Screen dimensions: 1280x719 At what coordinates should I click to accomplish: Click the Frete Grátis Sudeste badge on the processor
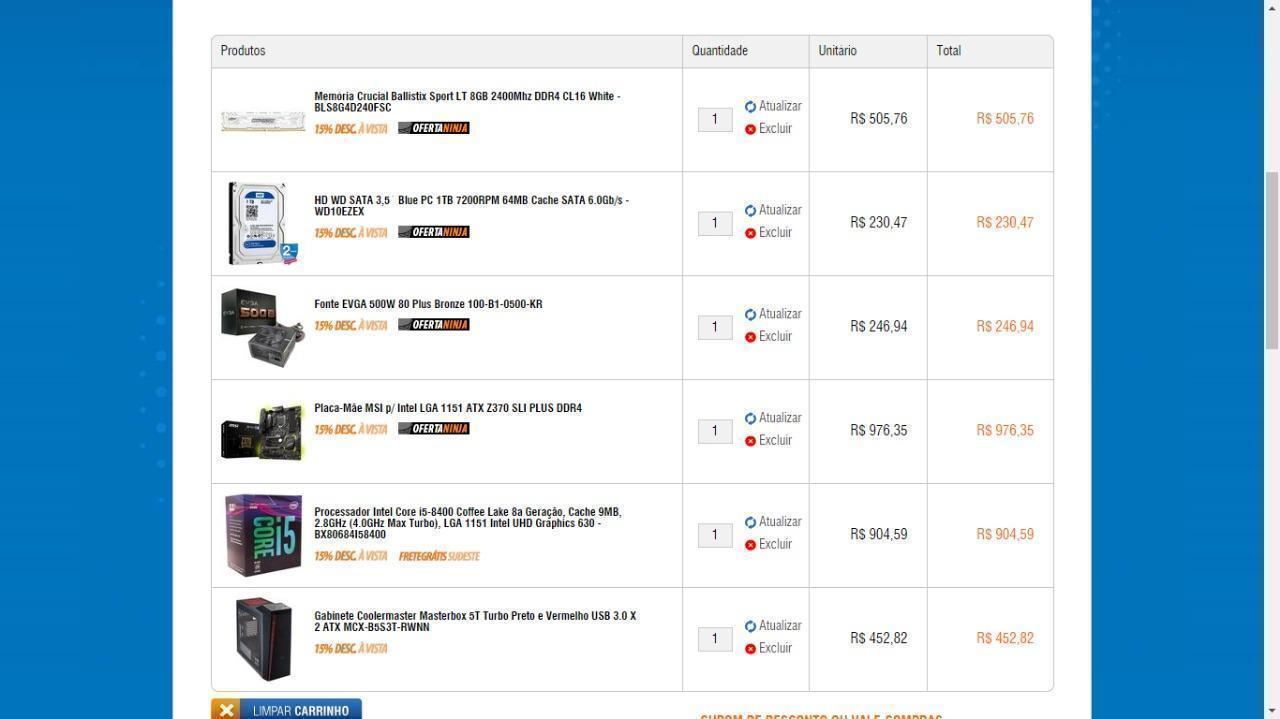click(439, 556)
